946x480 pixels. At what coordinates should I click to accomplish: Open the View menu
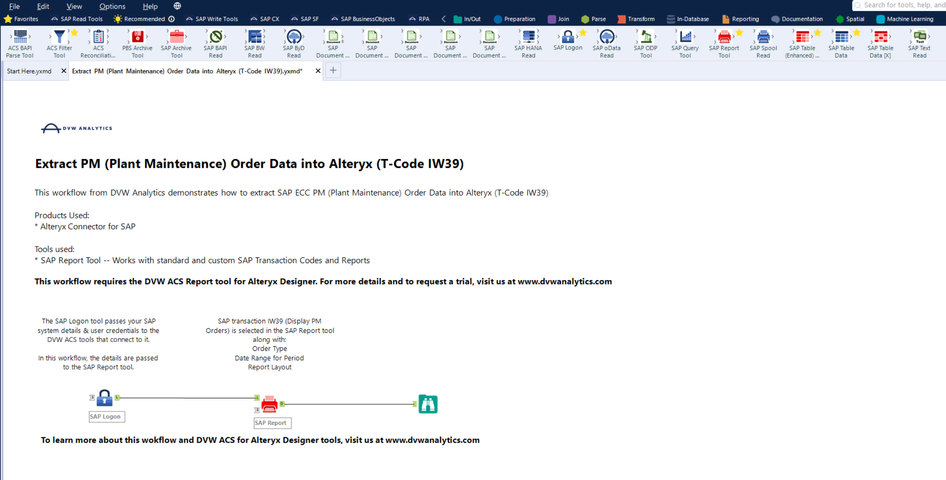(x=74, y=6)
